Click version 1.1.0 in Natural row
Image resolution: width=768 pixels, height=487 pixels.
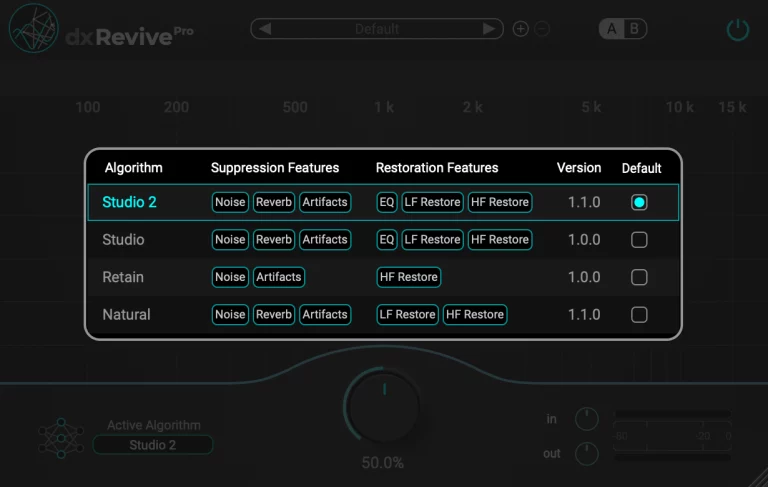(x=584, y=315)
